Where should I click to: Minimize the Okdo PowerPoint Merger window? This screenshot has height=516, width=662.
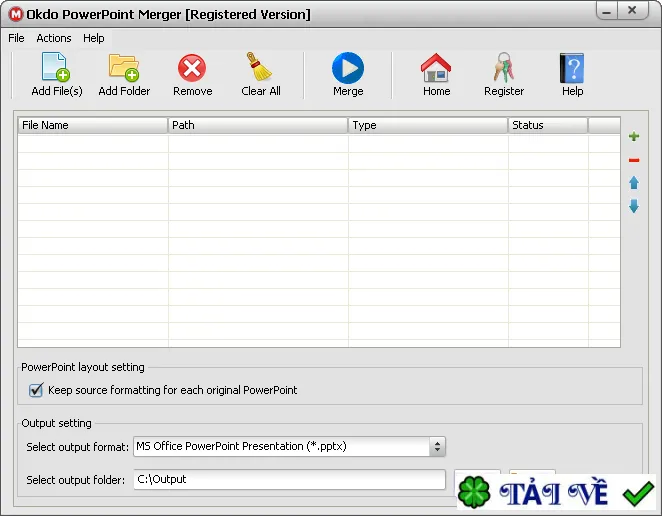(607, 11)
